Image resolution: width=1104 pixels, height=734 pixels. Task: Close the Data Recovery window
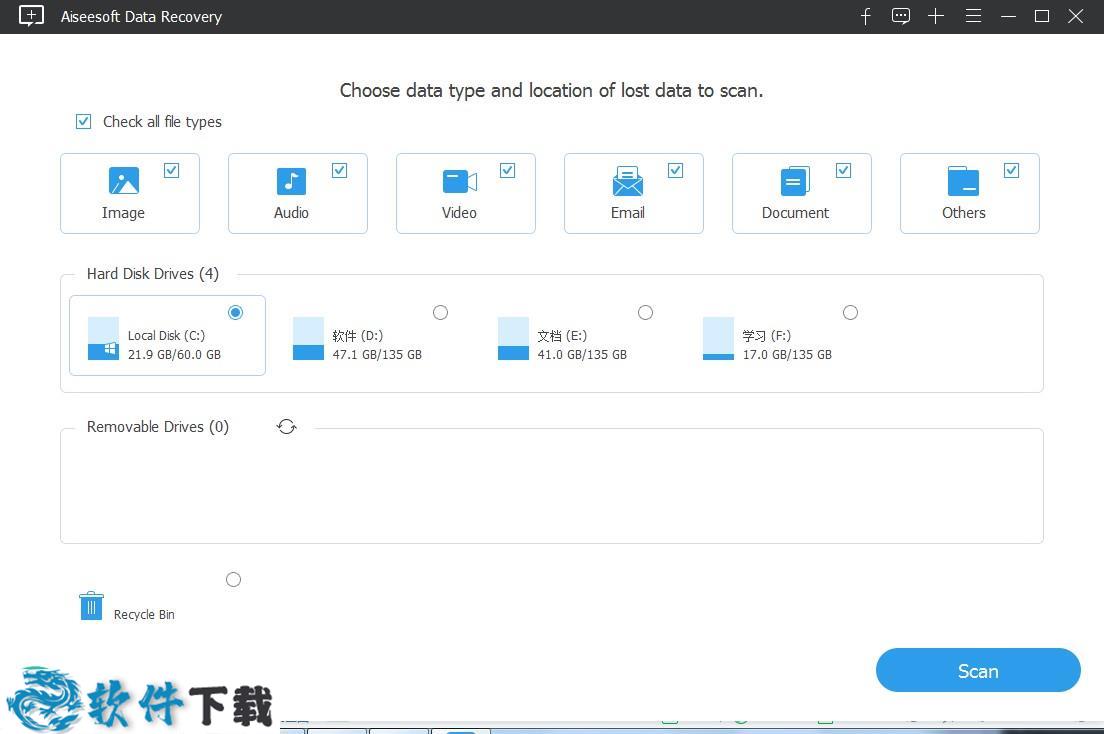coord(1075,16)
